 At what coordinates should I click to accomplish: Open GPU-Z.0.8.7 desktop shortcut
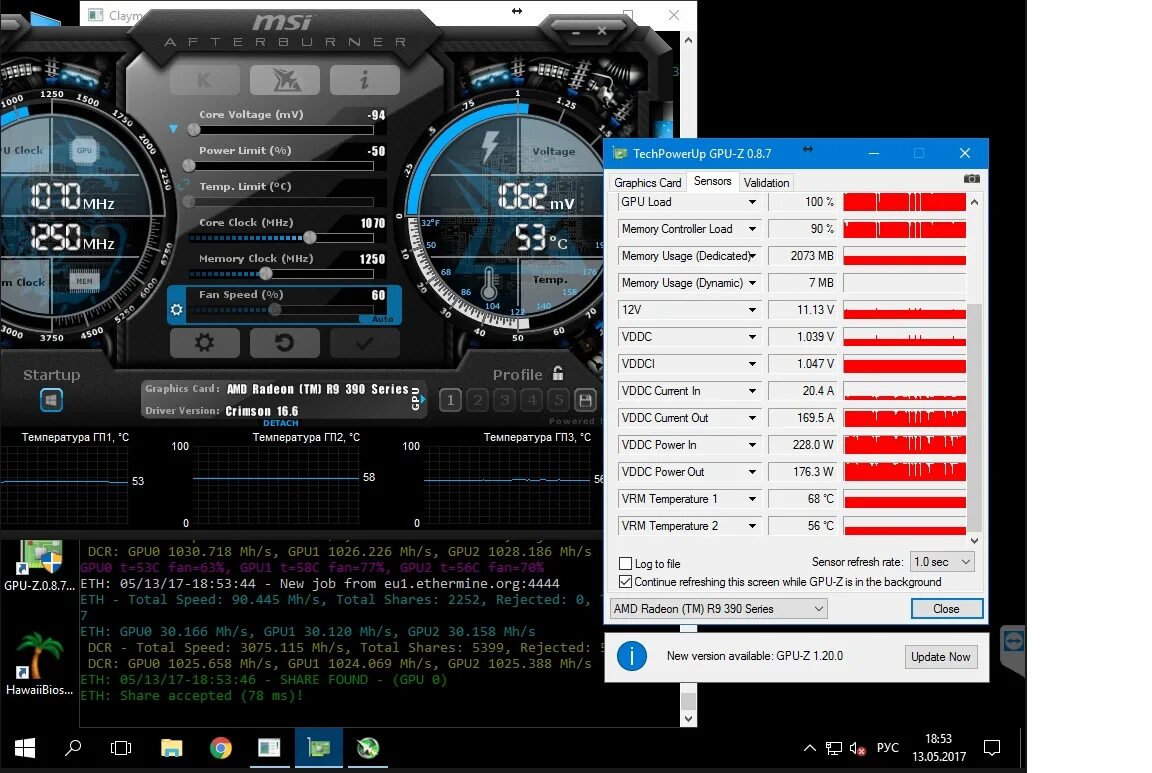coord(39,567)
